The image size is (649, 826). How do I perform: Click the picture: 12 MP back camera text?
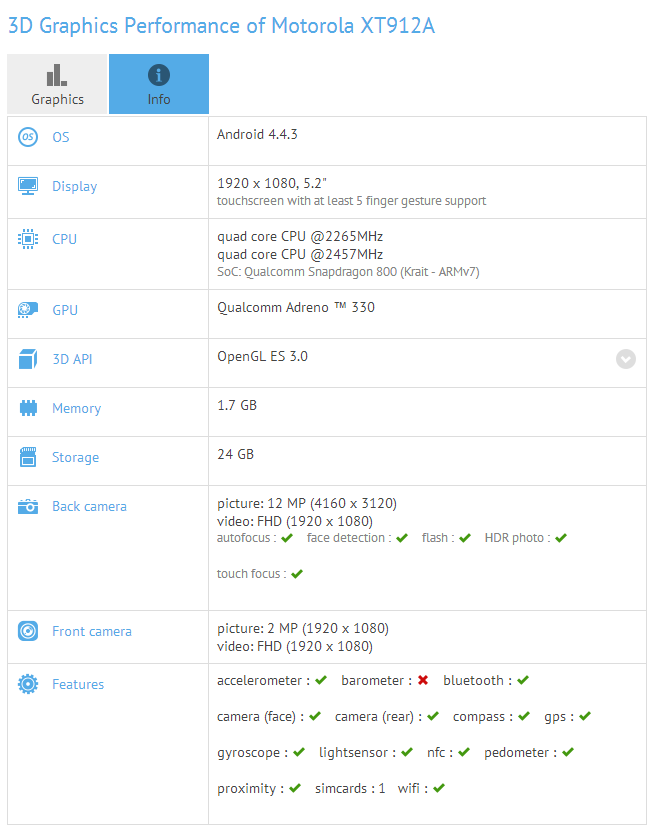(307, 504)
